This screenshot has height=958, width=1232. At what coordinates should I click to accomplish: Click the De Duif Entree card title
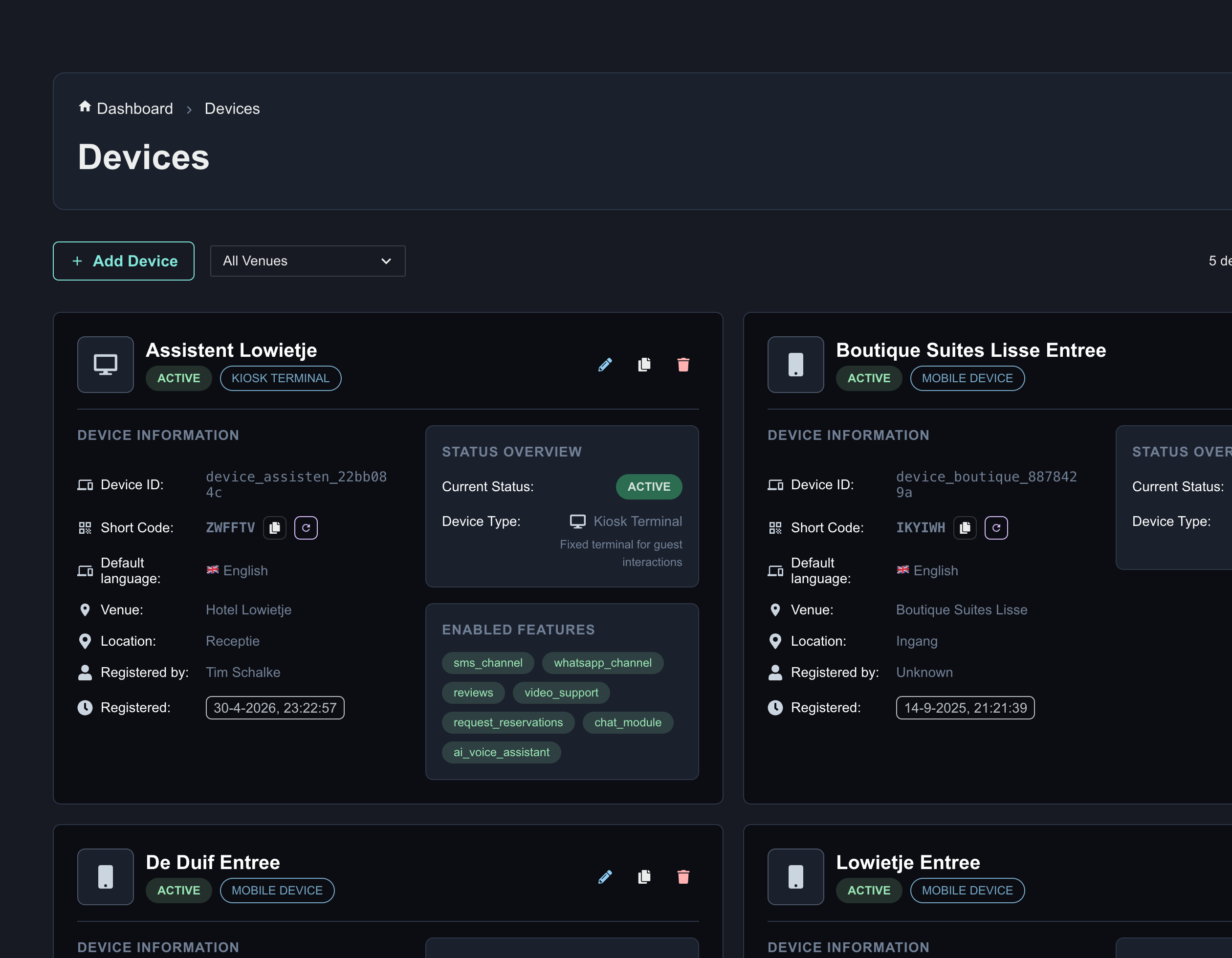[213, 862]
